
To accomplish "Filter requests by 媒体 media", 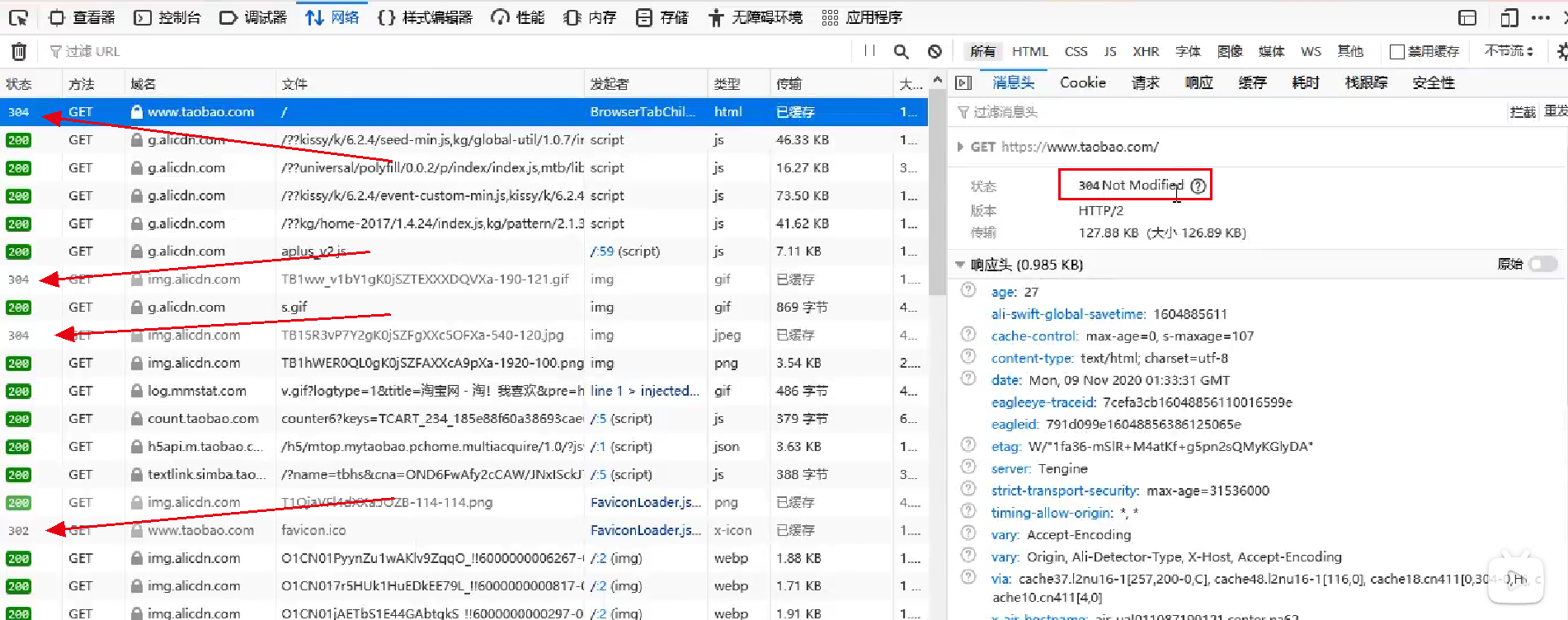I will (x=1271, y=51).
